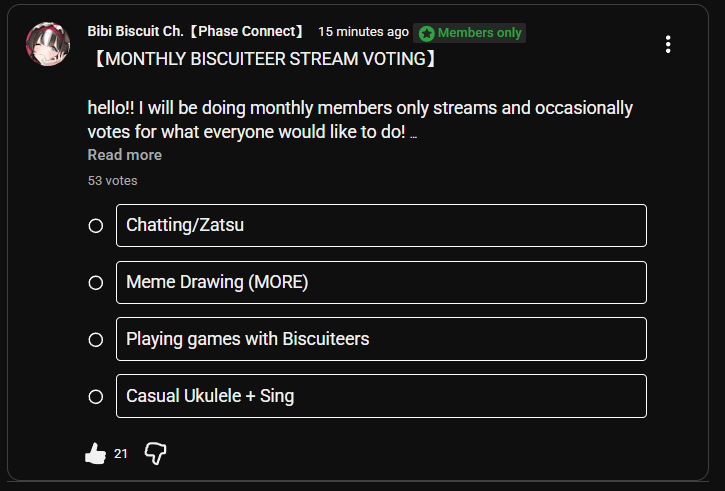This screenshot has height=491, width=725.
Task: Click Bibi Biscuit channel avatar
Action: [x=48, y=44]
